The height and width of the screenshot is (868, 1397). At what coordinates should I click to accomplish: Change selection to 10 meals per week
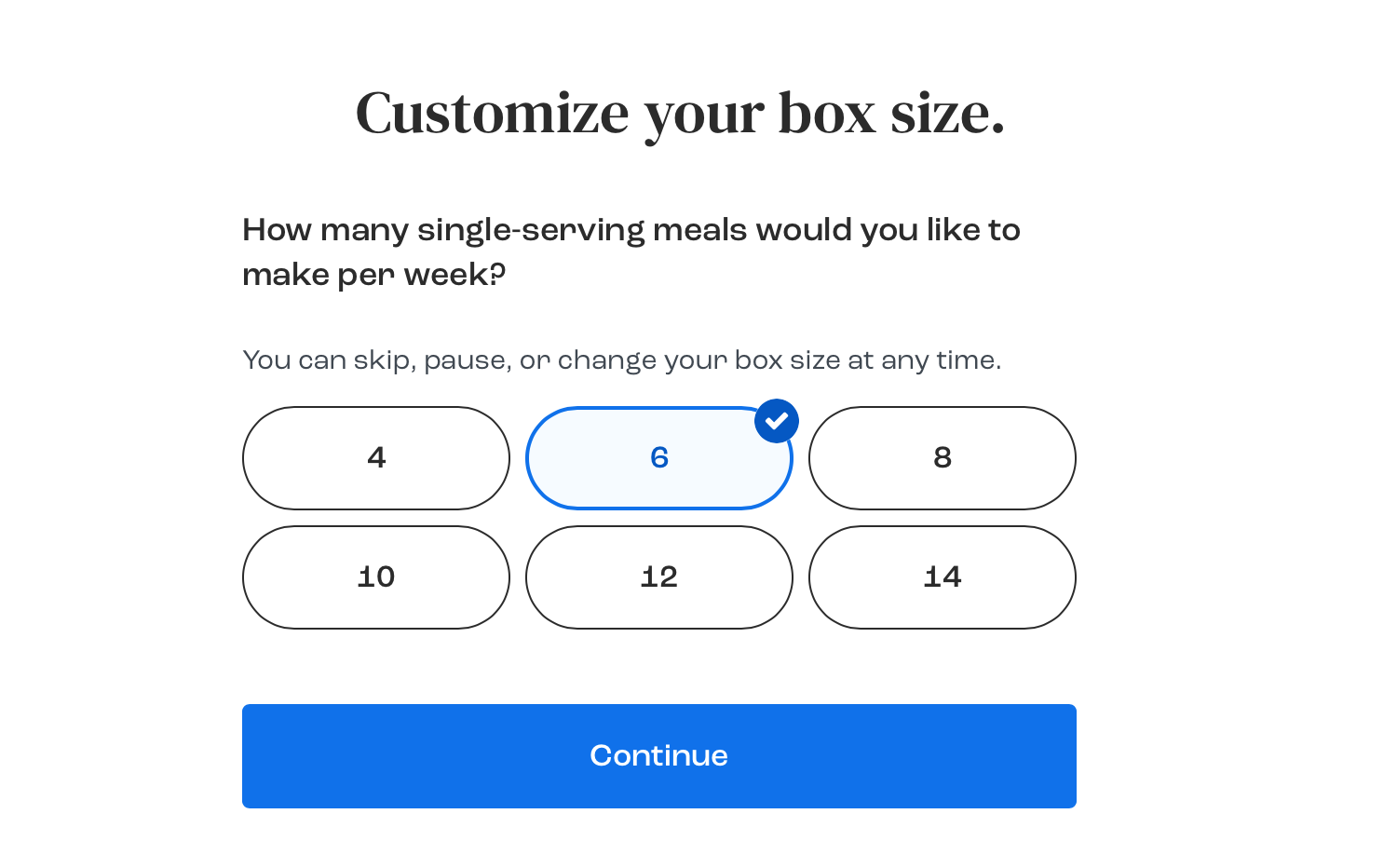pos(376,577)
